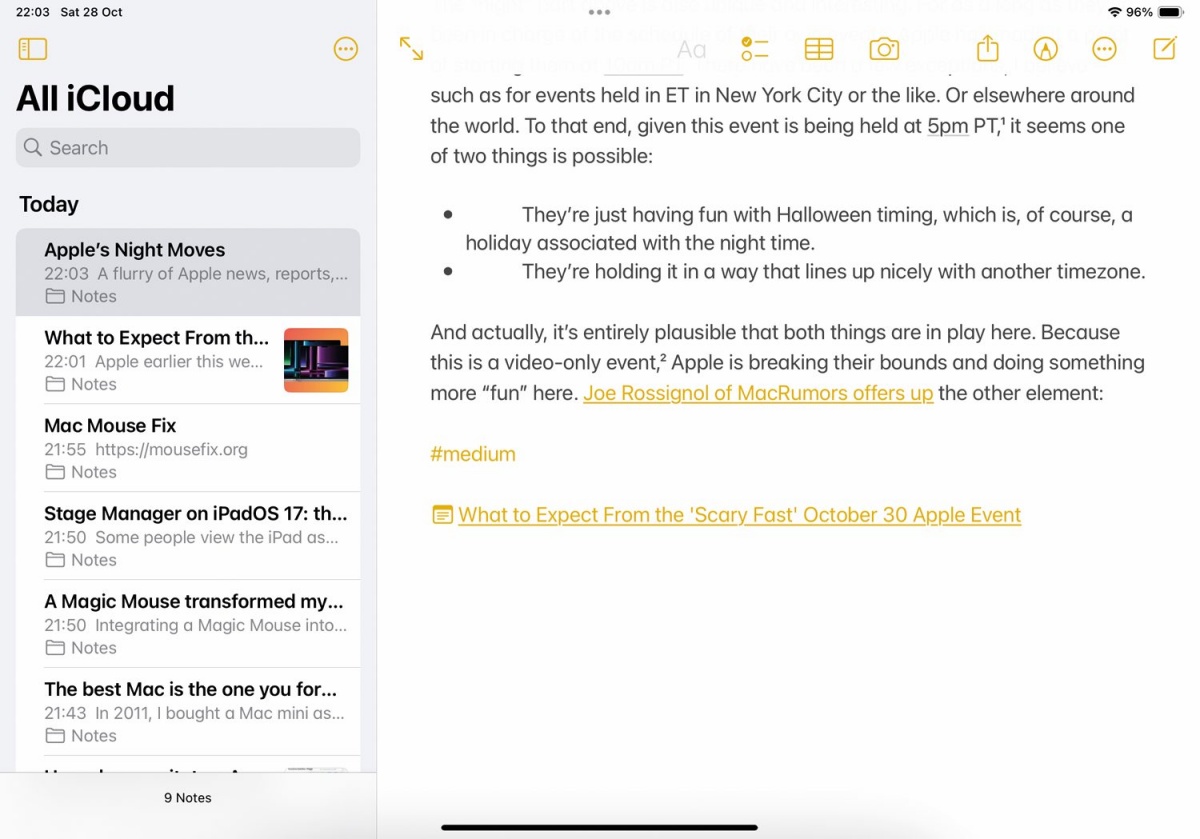Tap the All iCloud title
Image resolution: width=1200 pixels, height=839 pixels.
(x=95, y=98)
